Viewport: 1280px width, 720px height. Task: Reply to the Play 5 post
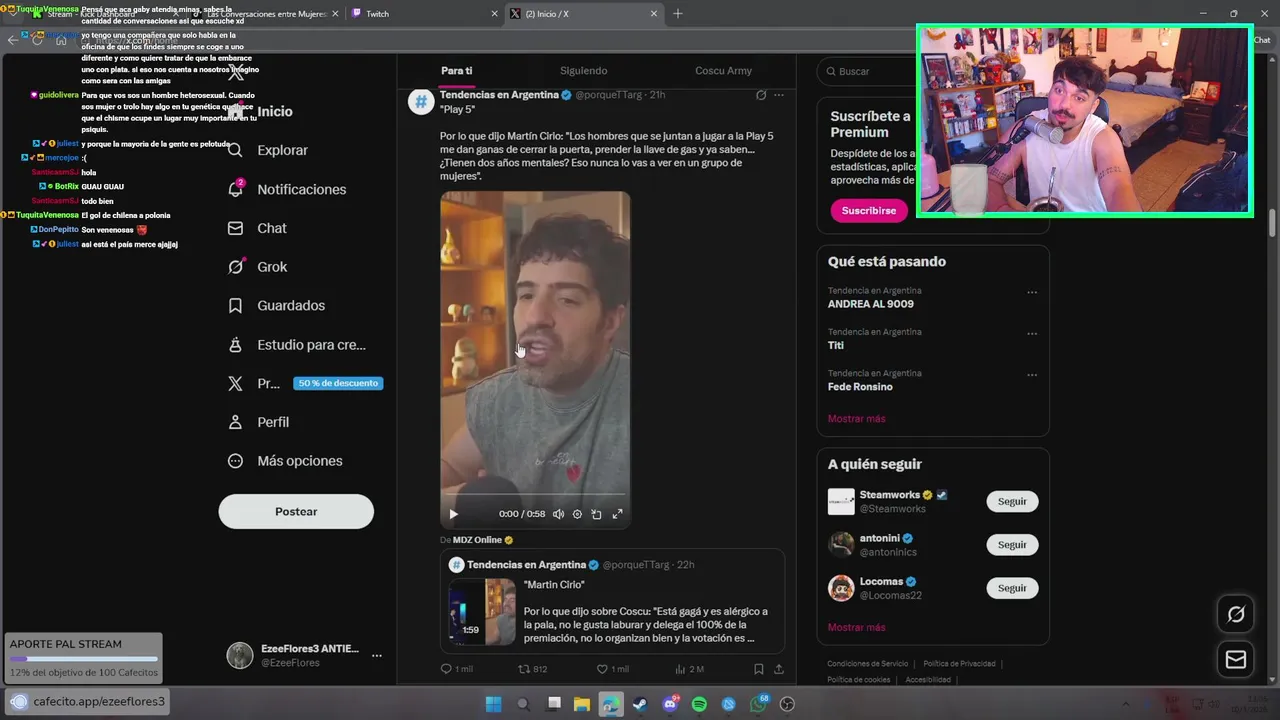point(457,669)
